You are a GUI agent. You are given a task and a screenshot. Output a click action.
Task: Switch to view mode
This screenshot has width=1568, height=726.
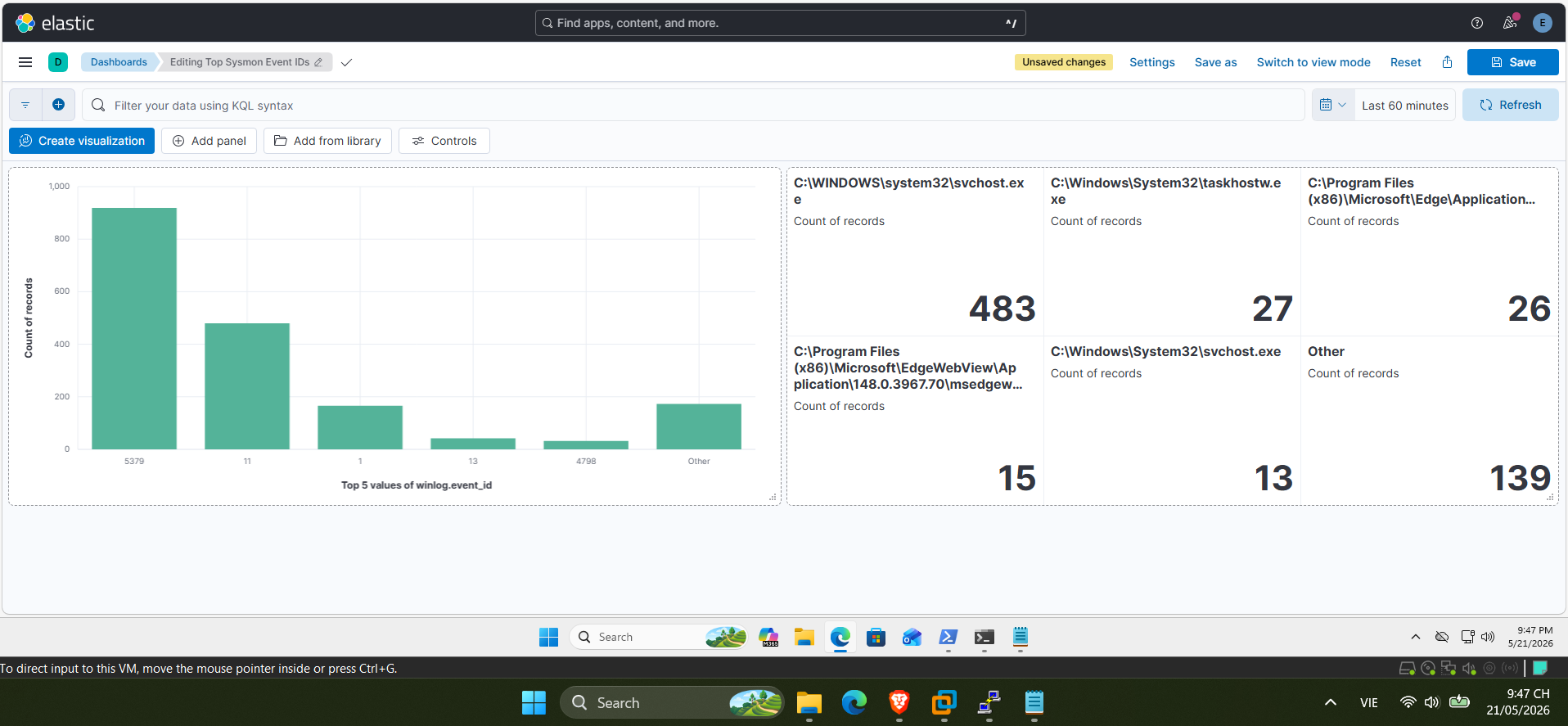pos(1313,62)
